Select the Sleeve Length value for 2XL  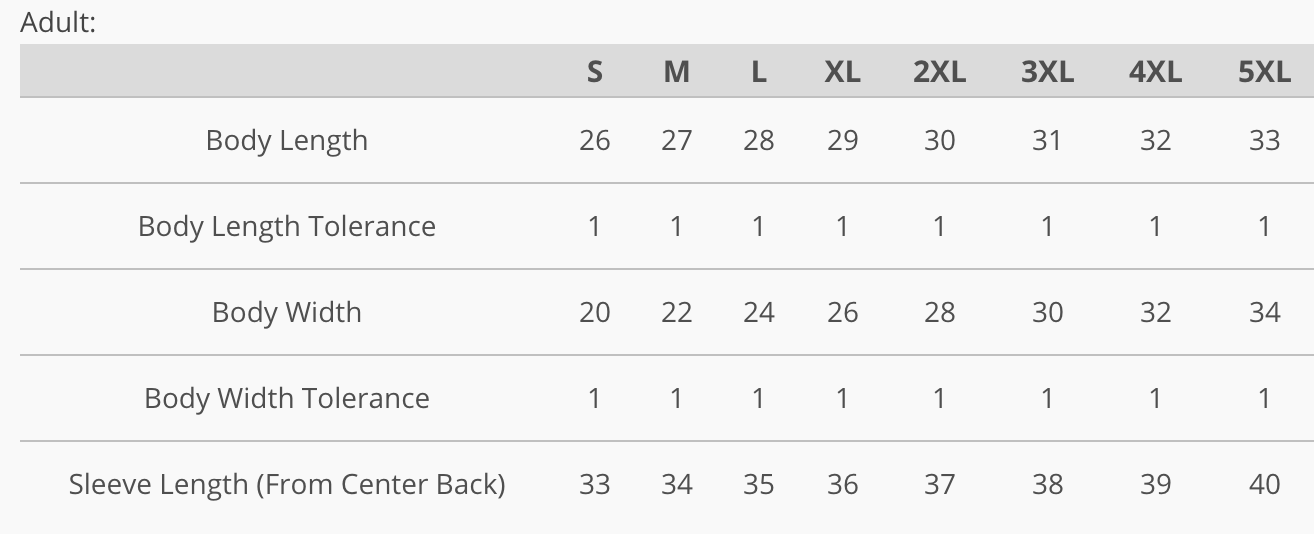pyautogui.click(x=939, y=484)
